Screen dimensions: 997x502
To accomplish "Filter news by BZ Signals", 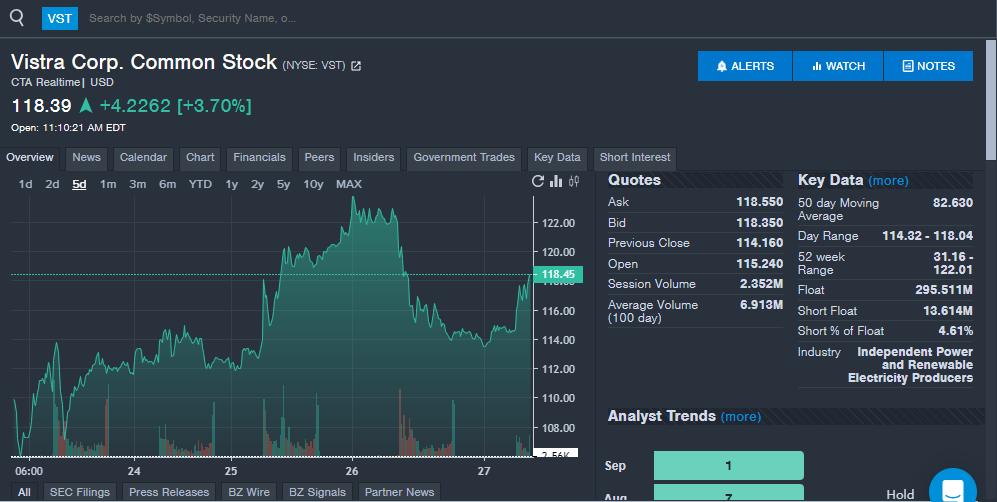I will tap(317, 492).
